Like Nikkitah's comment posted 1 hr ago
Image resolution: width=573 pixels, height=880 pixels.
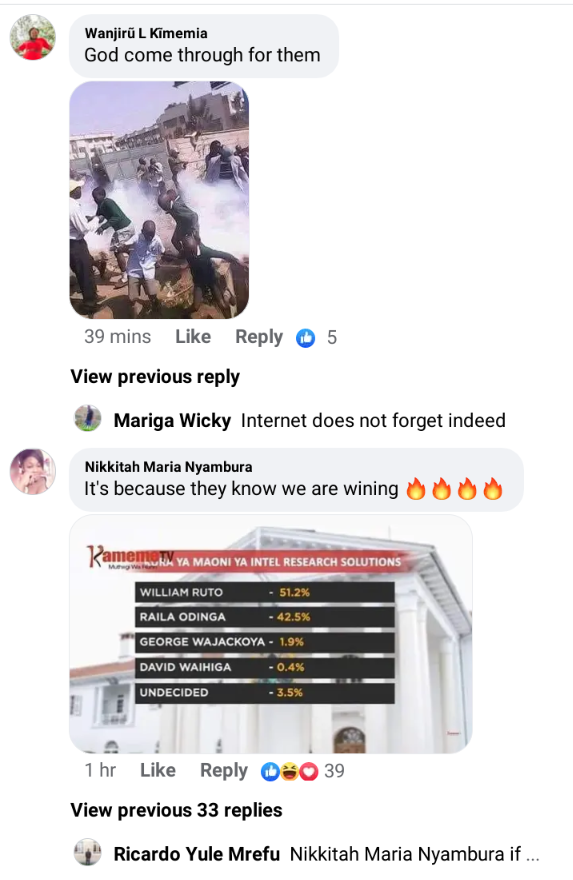[158, 770]
